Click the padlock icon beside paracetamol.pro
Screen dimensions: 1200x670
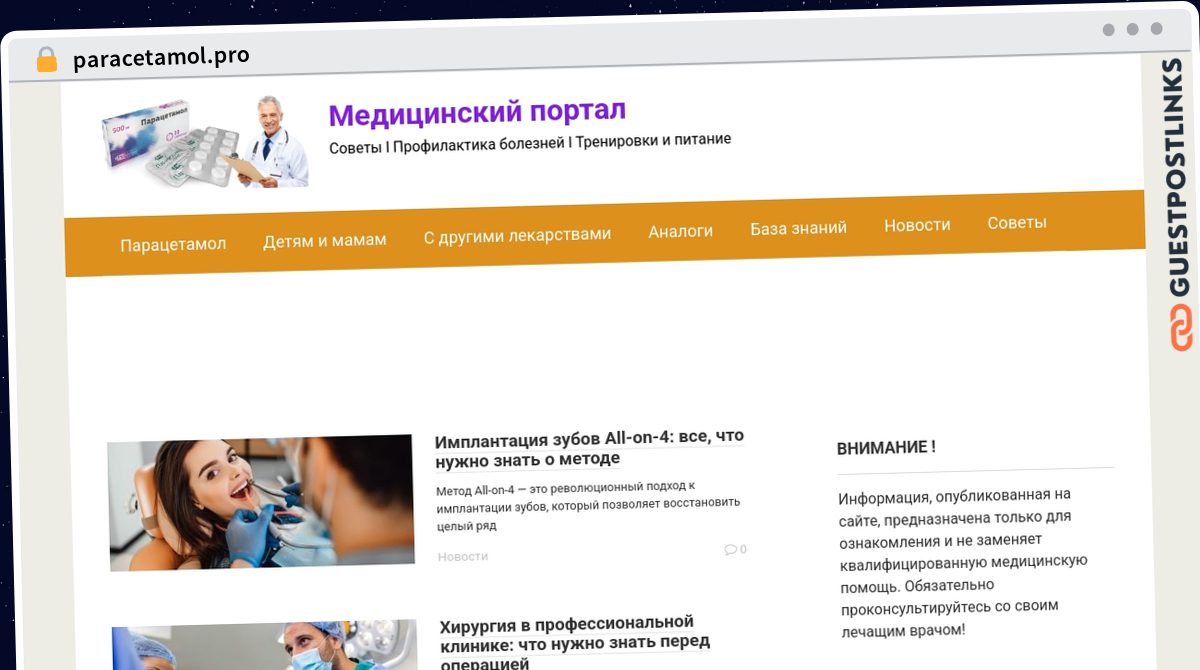(x=46, y=60)
